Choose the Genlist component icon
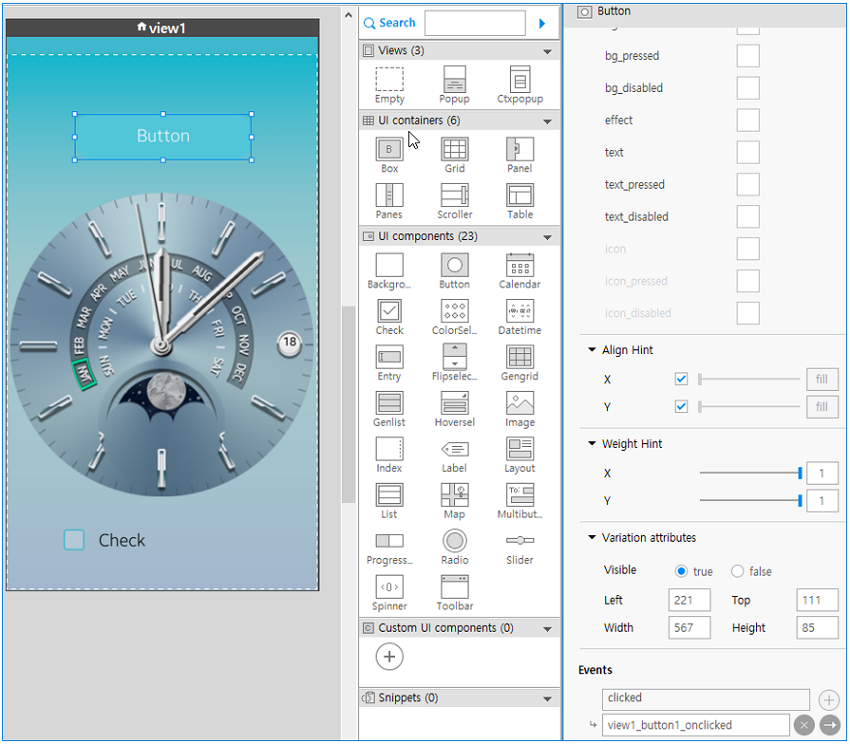850x744 pixels. [x=389, y=403]
